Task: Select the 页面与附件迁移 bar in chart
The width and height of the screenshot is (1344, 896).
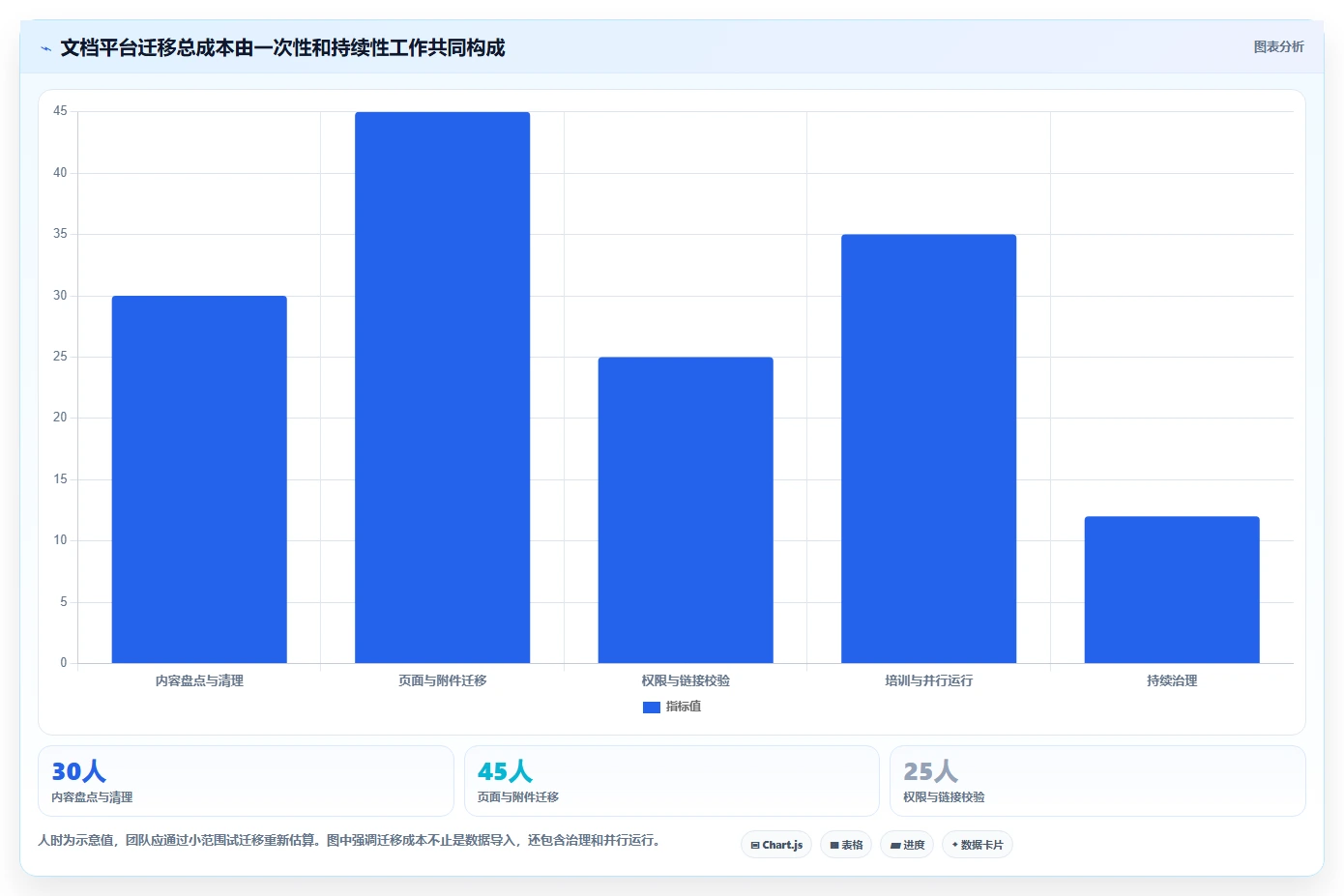Action: (x=442, y=388)
